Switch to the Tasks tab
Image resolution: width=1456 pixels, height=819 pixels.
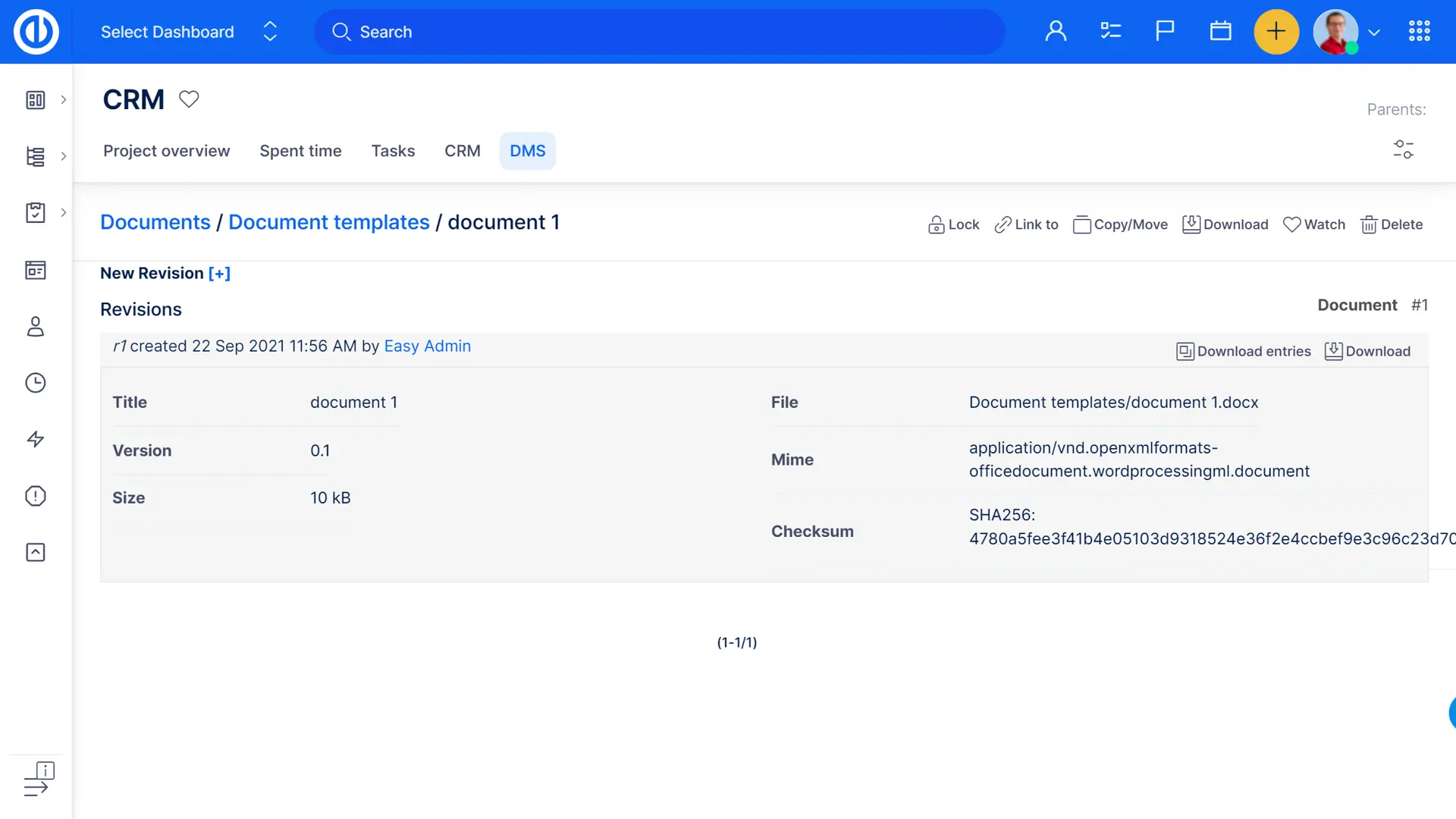tap(393, 151)
